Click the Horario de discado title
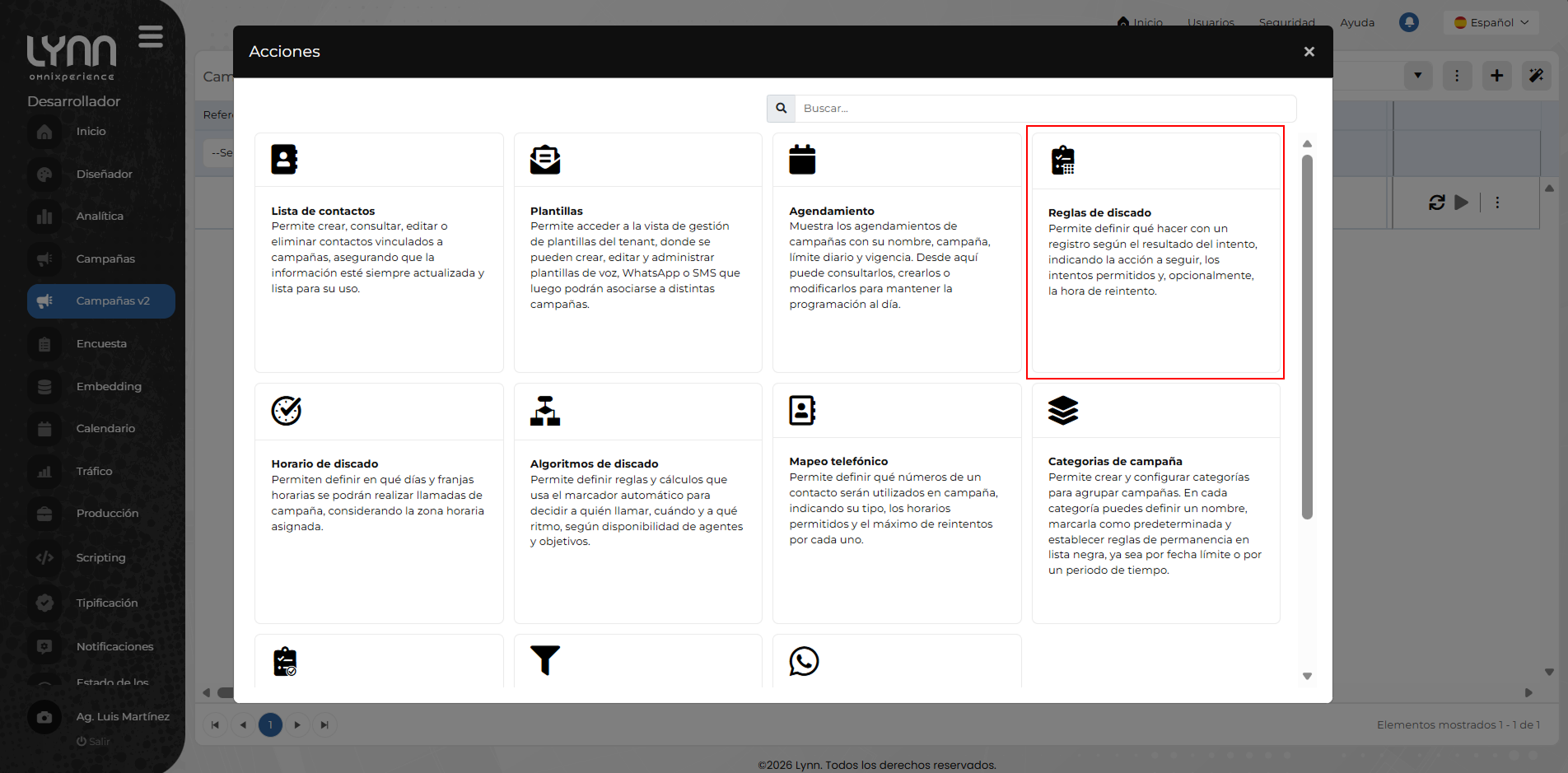 click(324, 464)
